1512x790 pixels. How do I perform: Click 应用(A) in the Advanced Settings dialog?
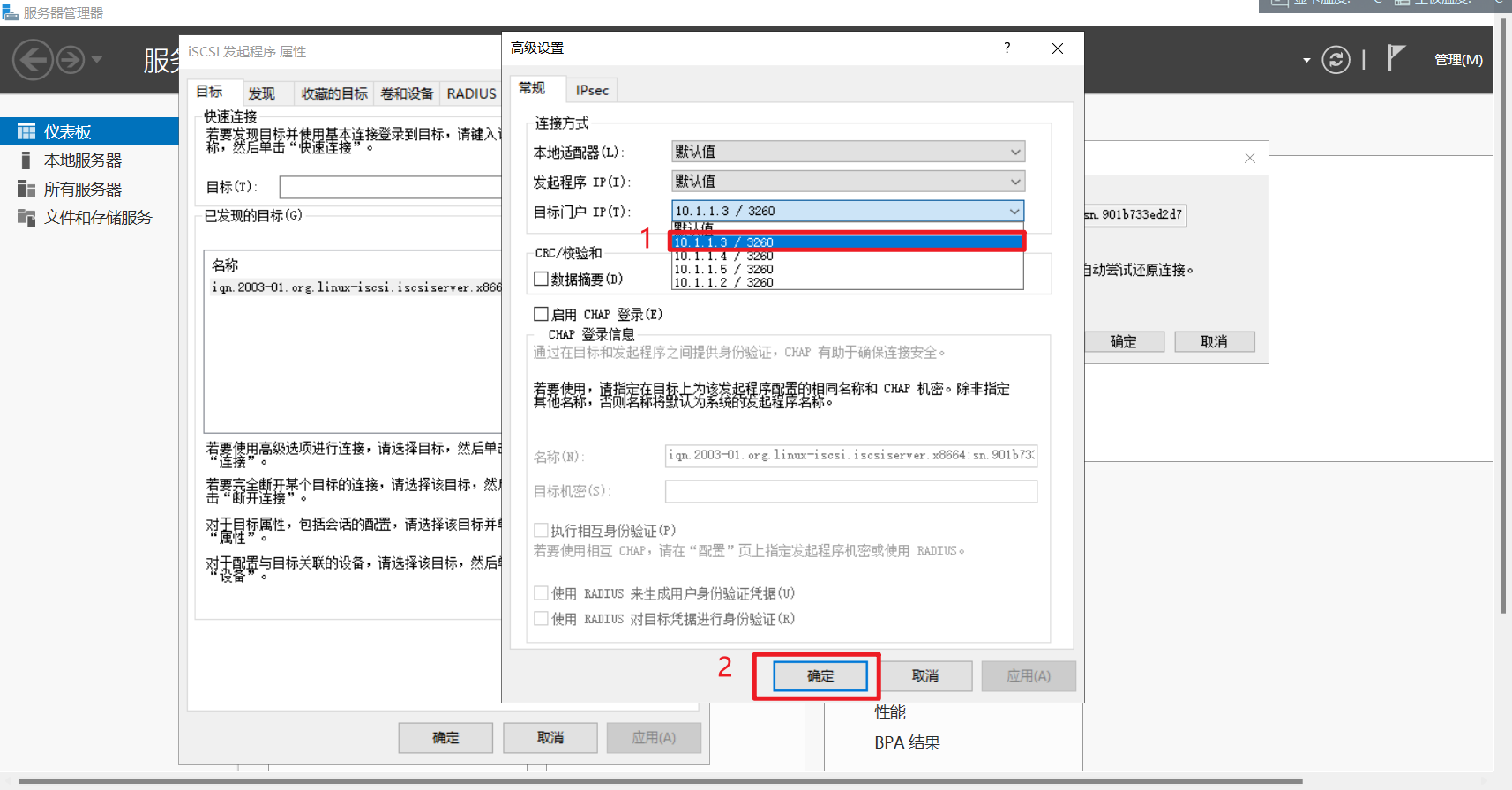pyautogui.click(x=1029, y=676)
